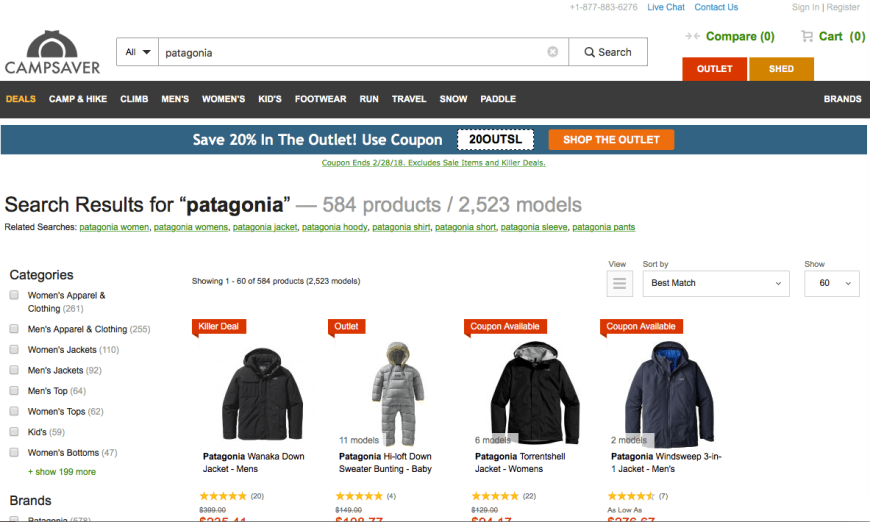Click the Register link

843,7
